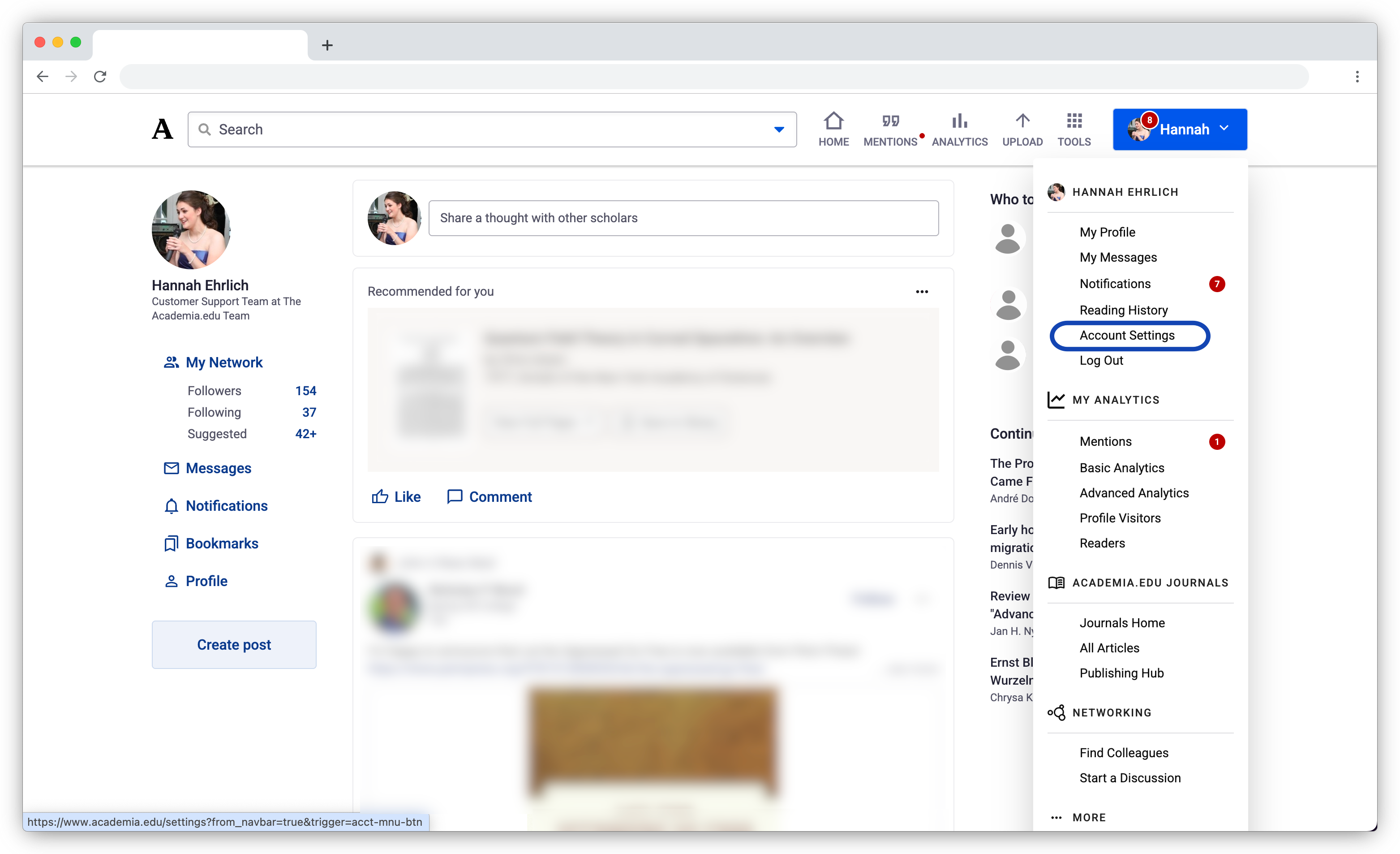Open new browser tab with plus

tap(327, 46)
